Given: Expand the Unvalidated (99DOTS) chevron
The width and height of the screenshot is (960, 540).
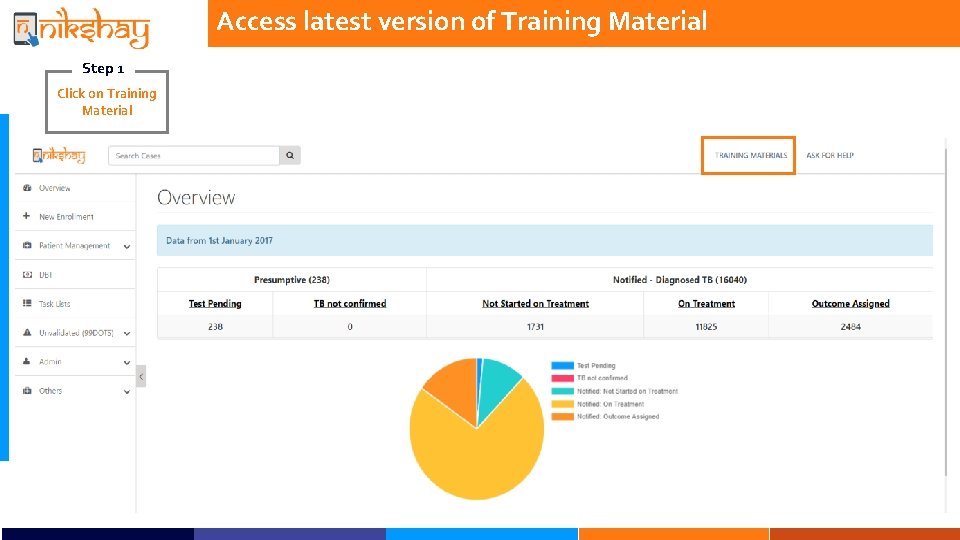Looking at the screenshot, I should point(127,334).
